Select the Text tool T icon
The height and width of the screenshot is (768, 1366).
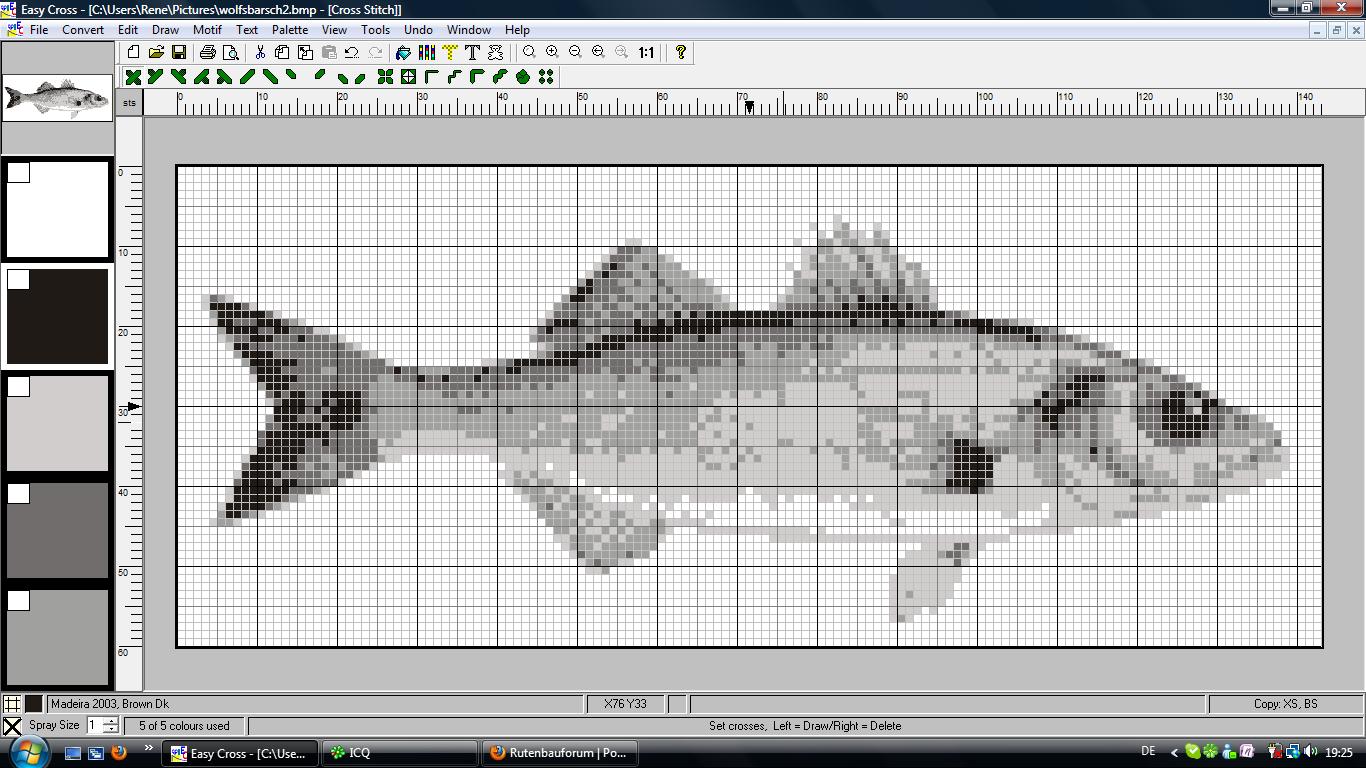472,52
